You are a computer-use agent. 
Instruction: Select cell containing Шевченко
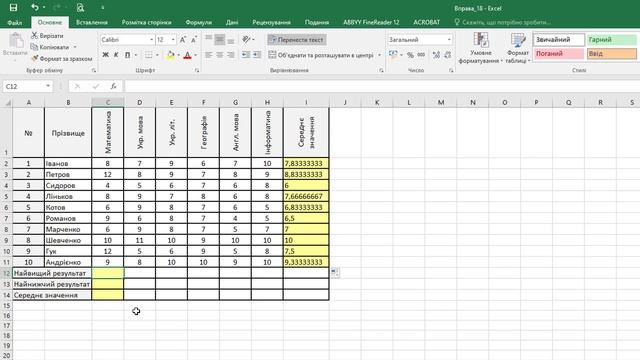pos(68,240)
